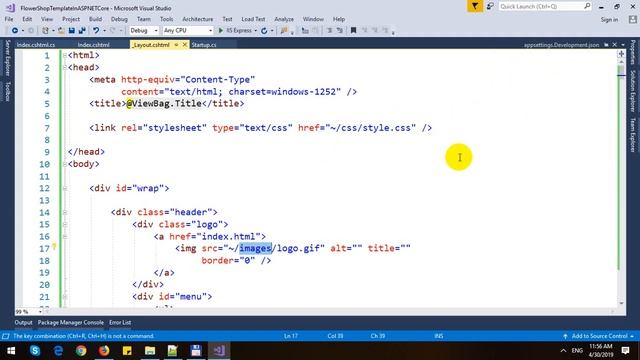The image size is (640, 360).
Task: Collapse the html element on line 1
Action: (65, 55)
